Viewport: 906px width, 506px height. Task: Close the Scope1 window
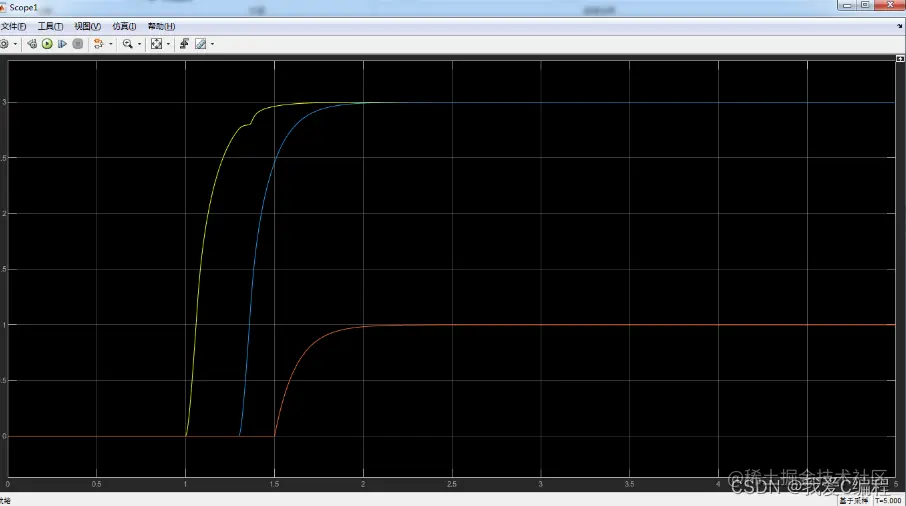click(x=890, y=5)
